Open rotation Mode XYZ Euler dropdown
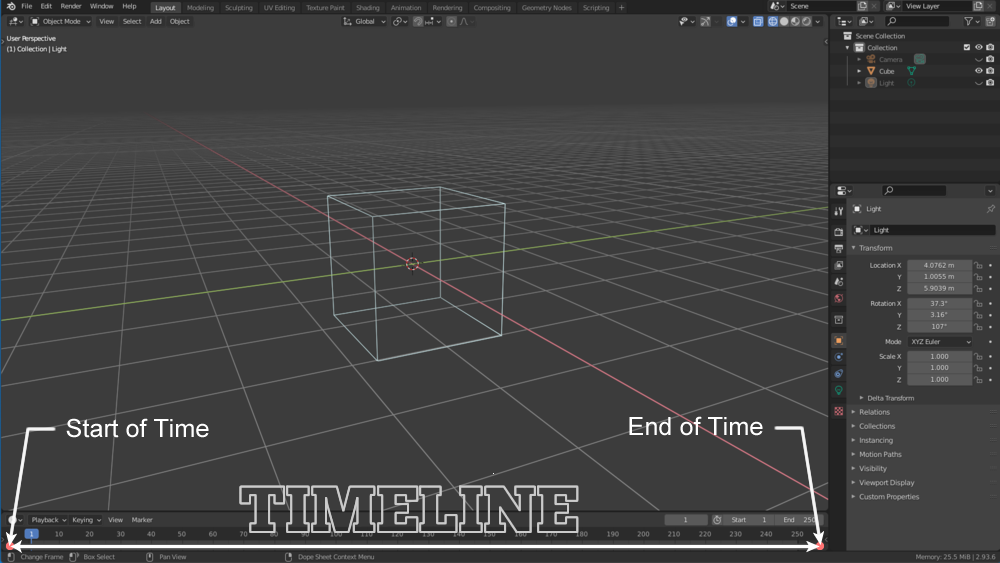The width and height of the screenshot is (1000, 563). pos(939,342)
